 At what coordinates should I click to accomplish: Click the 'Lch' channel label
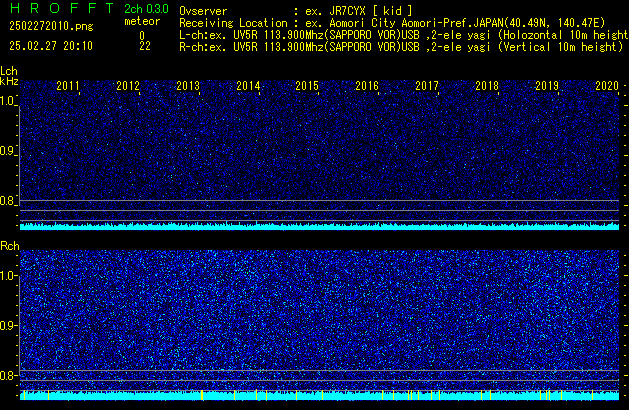coord(9,71)
